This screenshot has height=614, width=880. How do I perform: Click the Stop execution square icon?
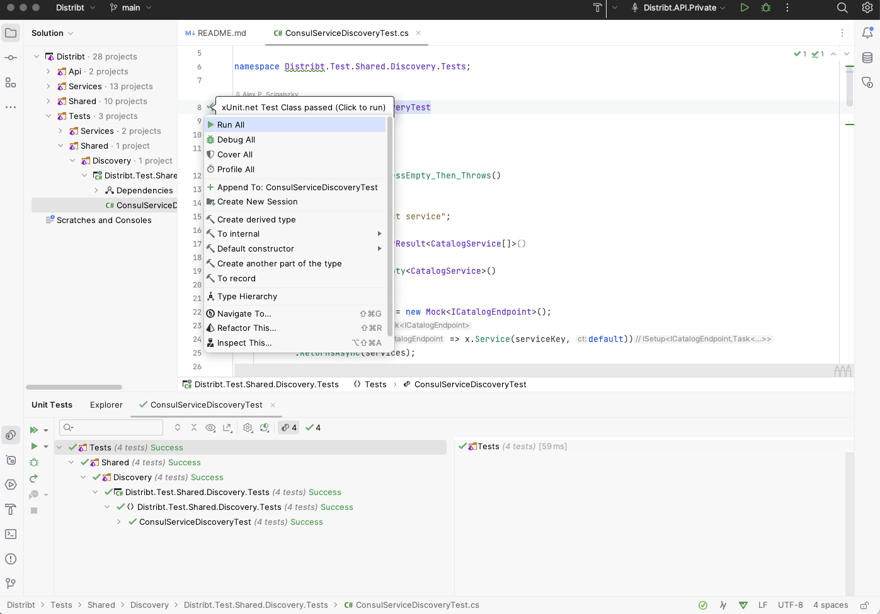(x=34, y=511)
